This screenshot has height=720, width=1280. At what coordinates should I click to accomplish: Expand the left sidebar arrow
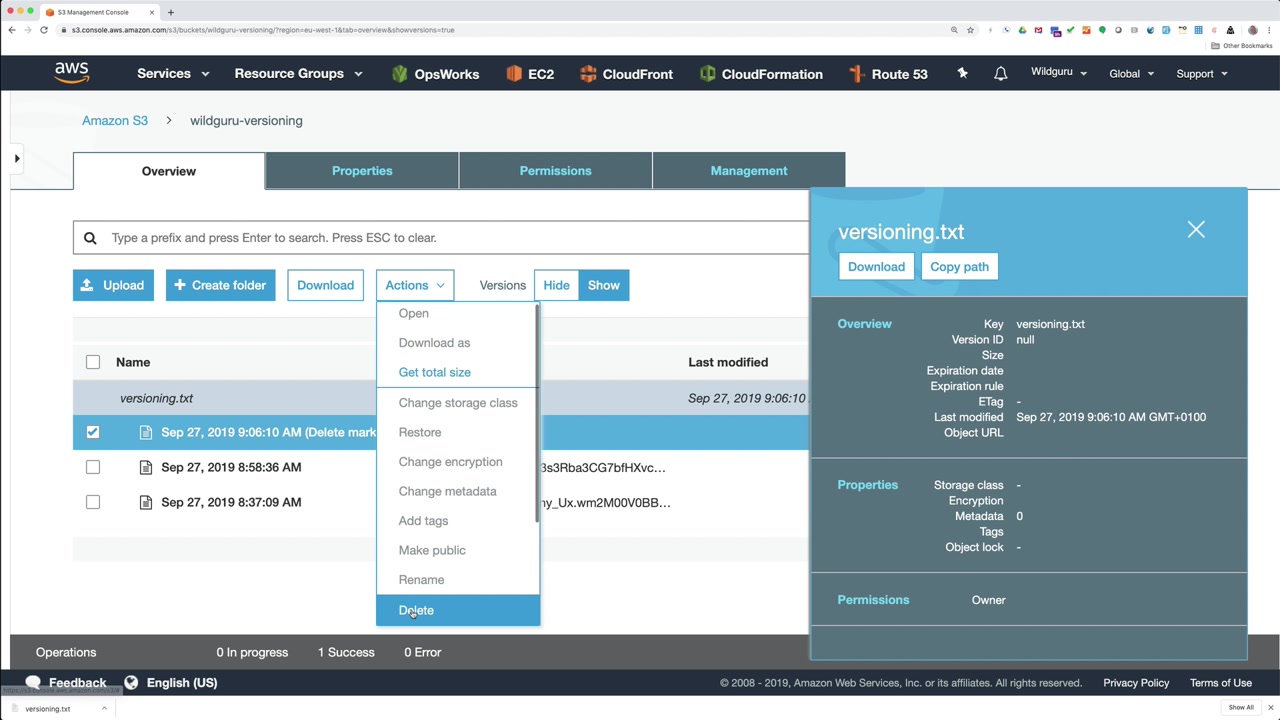pyautogui.click(x=17, y=158)
